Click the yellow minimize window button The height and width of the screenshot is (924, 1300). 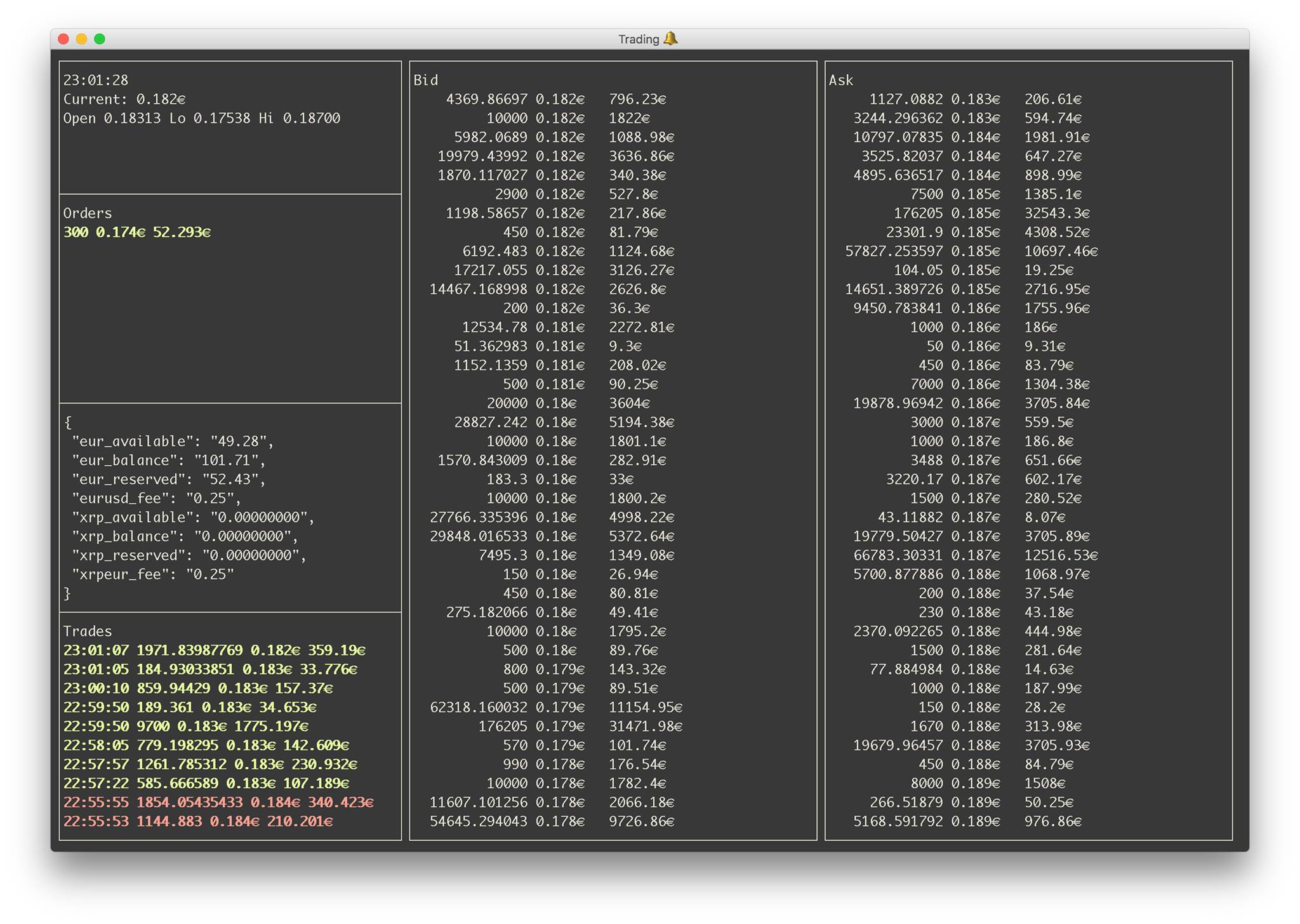[81, 39]
